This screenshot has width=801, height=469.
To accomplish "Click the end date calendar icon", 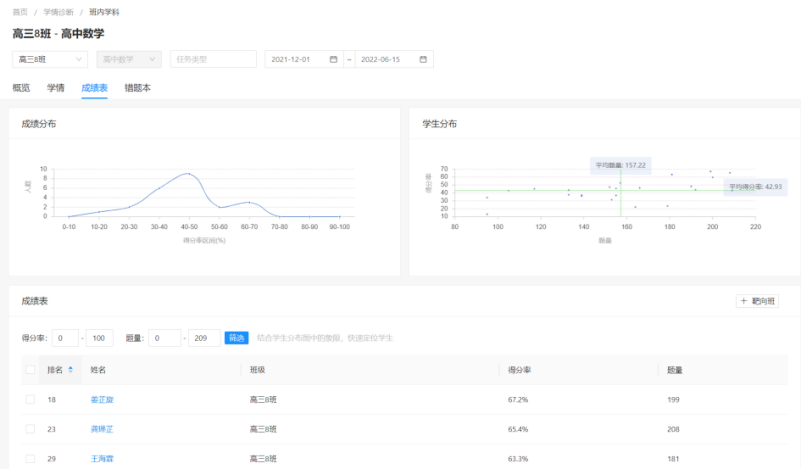I will 423,59.
